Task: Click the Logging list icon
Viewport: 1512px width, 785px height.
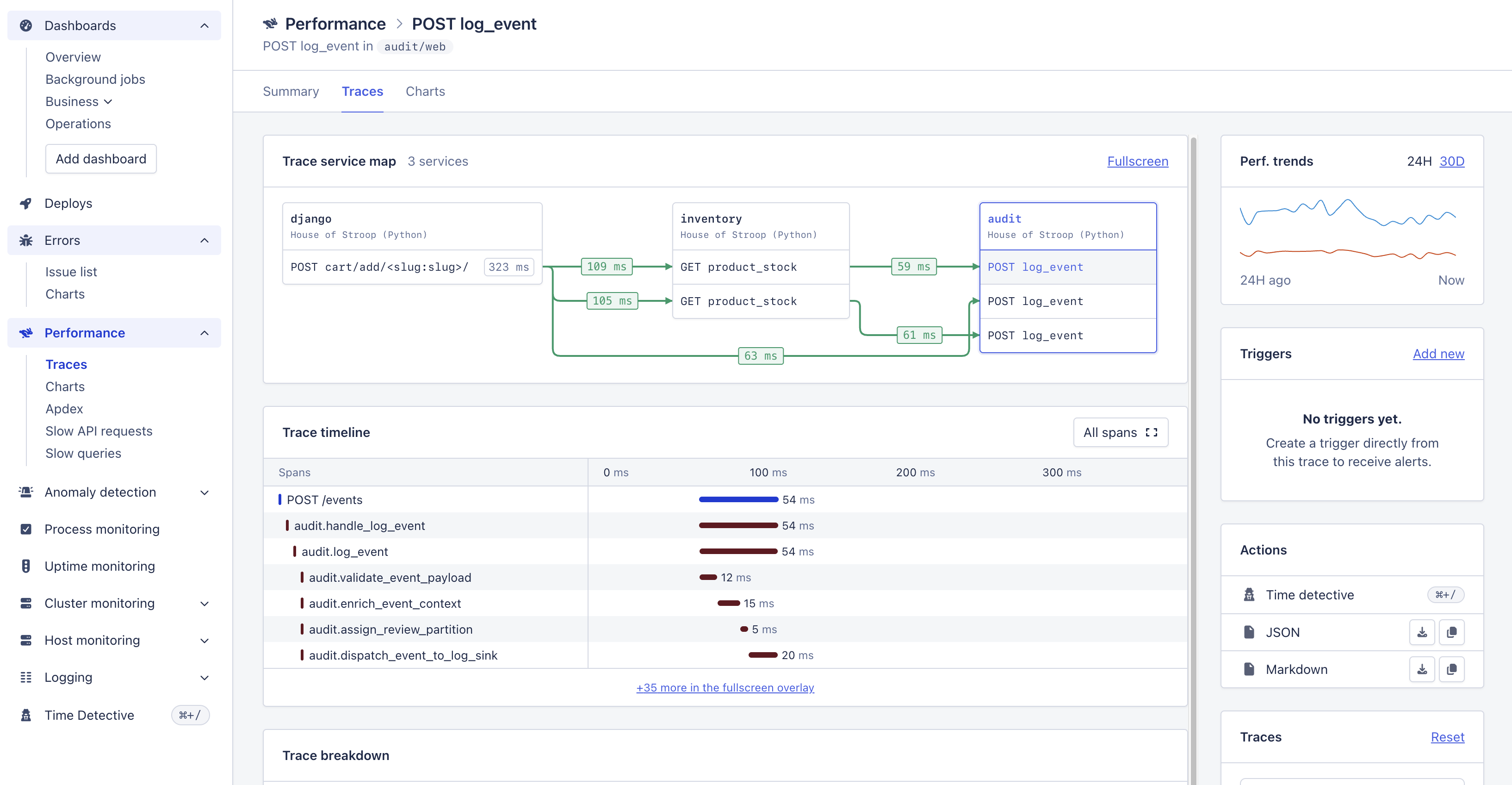Action: coord(26,677)
